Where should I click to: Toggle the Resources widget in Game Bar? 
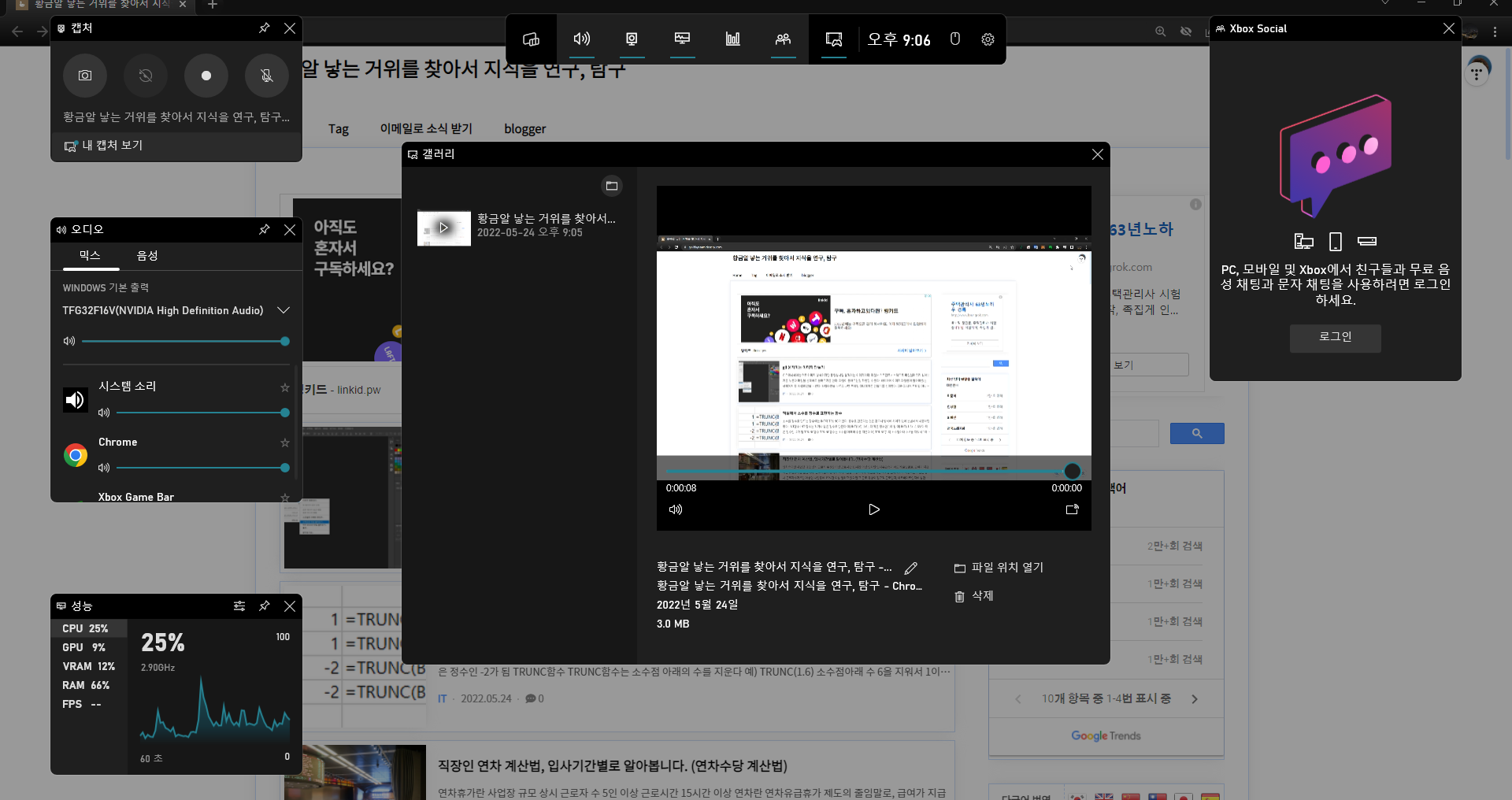click(732, 39)
